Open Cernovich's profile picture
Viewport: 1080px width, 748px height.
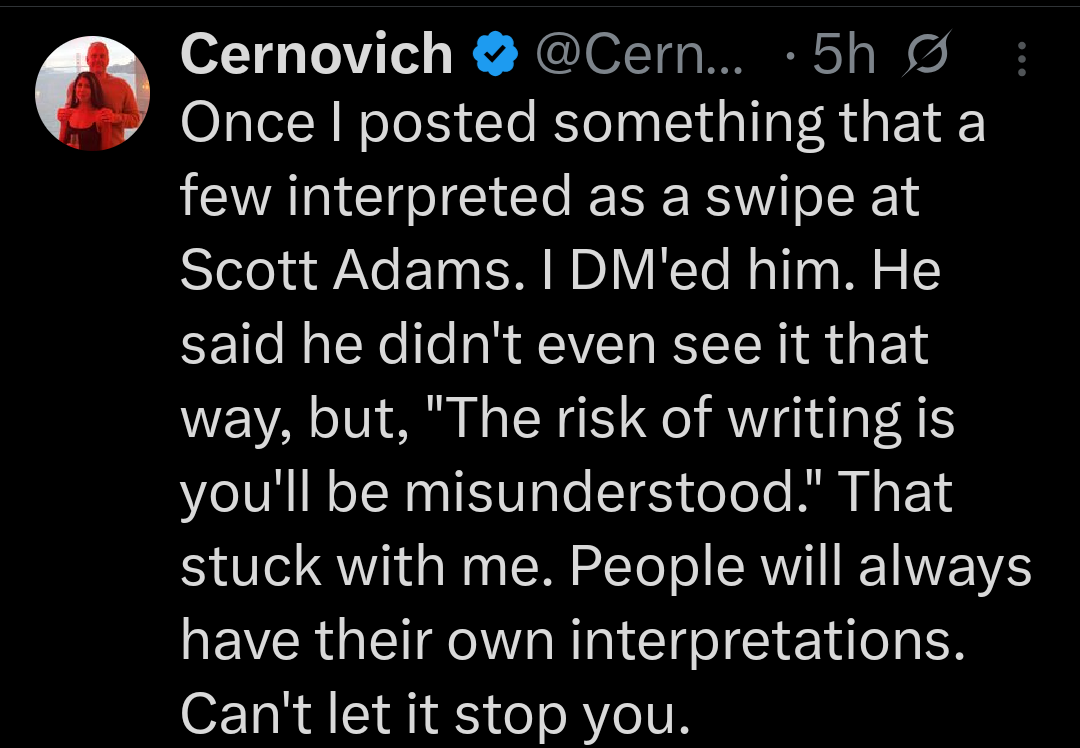[93, 96]
